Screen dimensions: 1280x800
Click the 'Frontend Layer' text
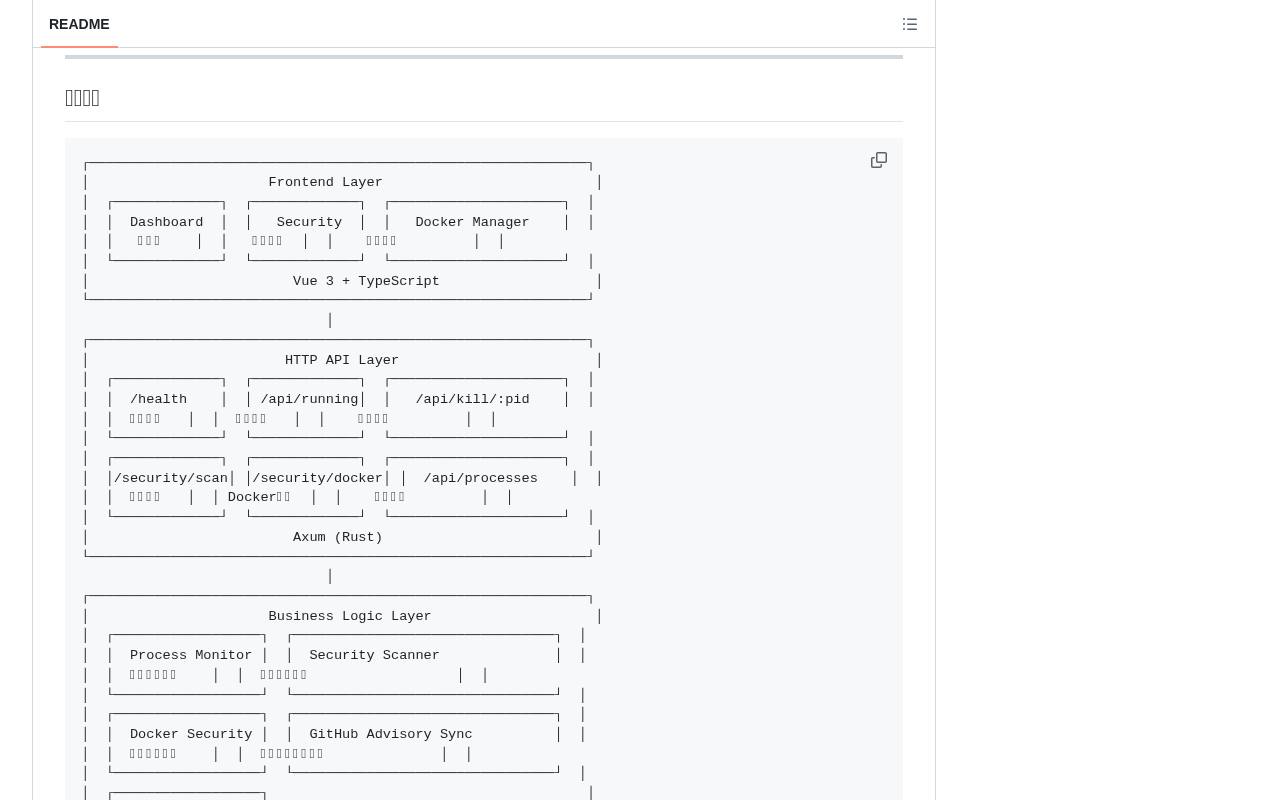click(x=326, y=183)
